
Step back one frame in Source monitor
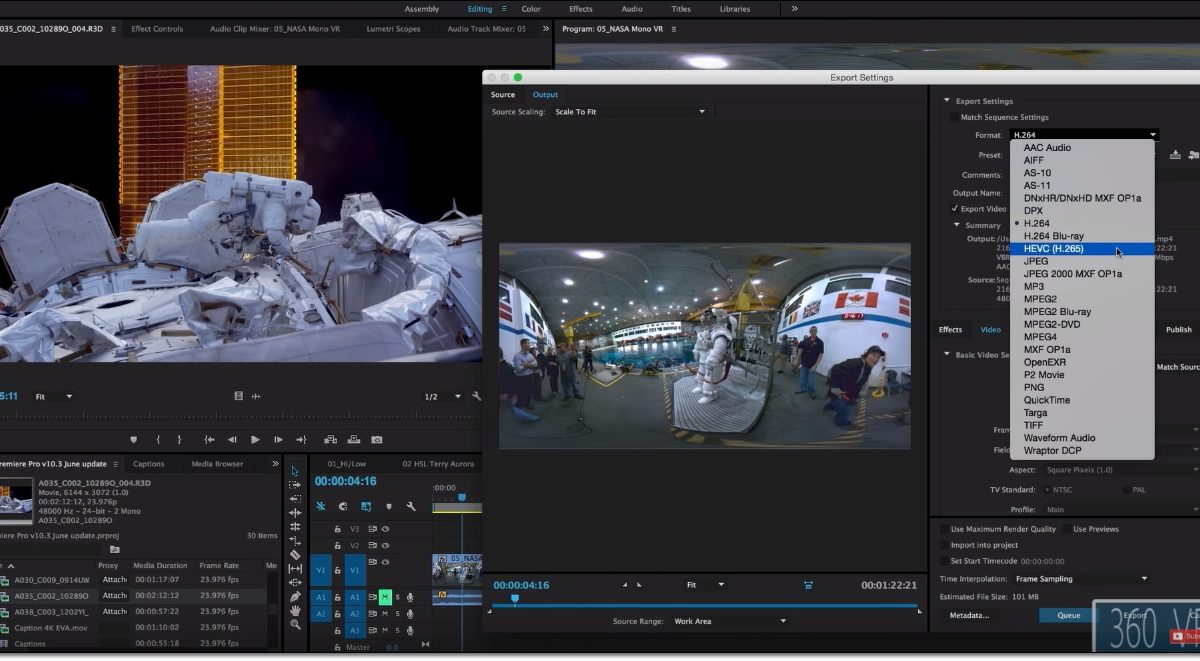pos(232,439)
